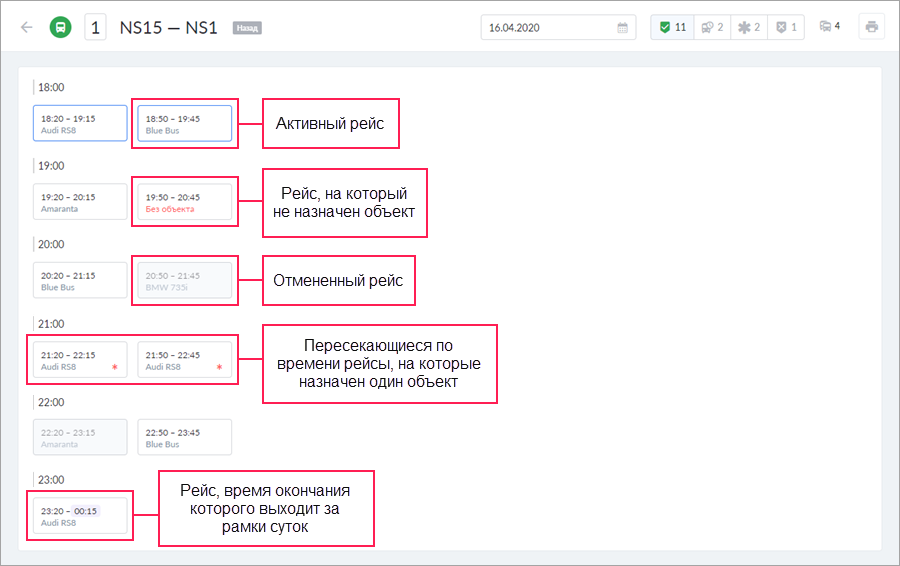Image resolution: width=900 pixels, height=566 pixels.
Task: Click the back arrow icon
Action: click(x=26, y=27)
